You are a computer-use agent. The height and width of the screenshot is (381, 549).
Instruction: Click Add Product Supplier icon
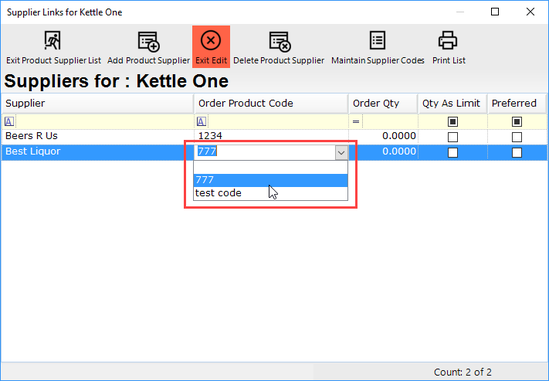tap(148, 41)
